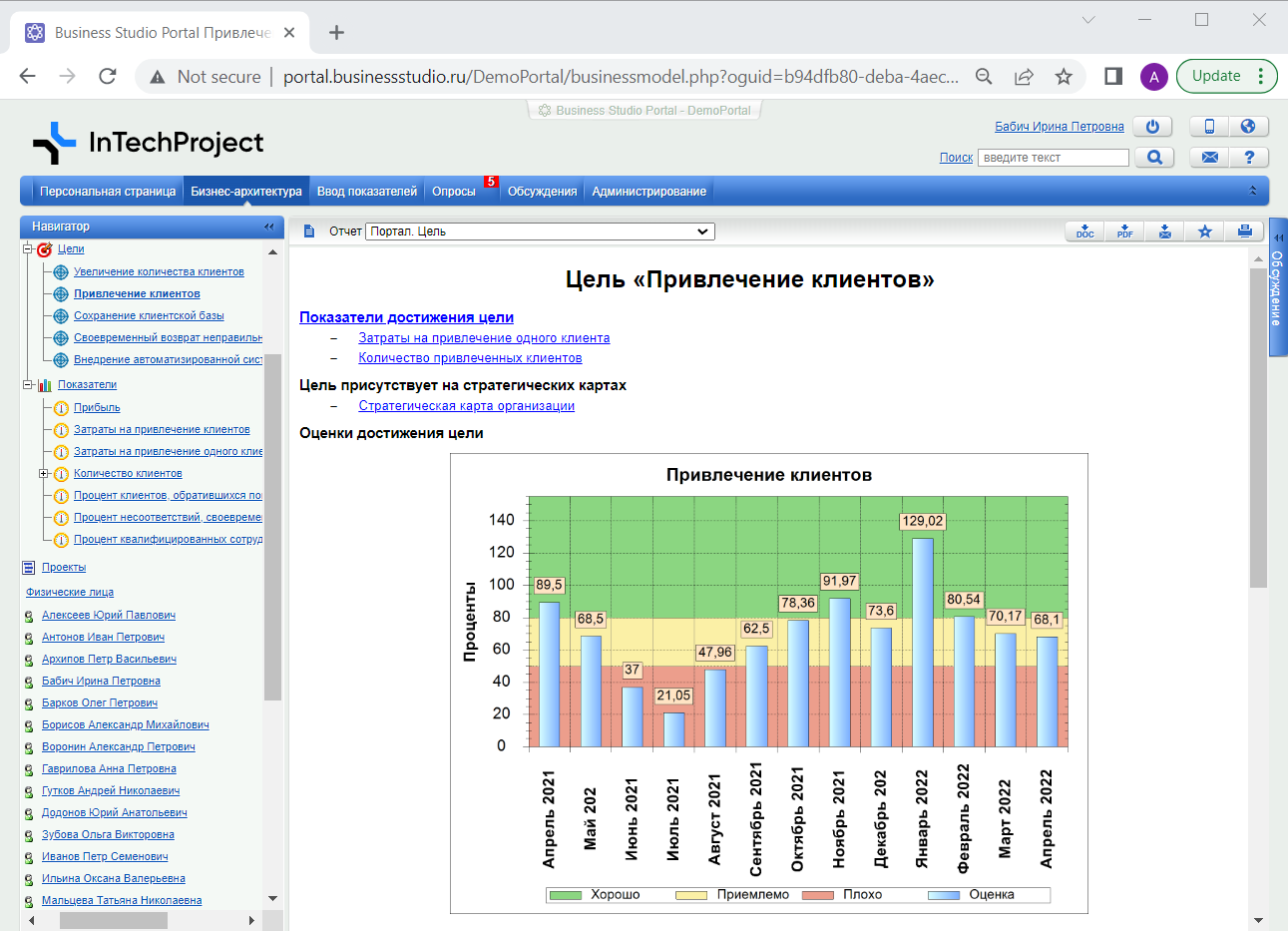Click the magnifier search button
This screenshot has height=931, width=1288.
1154,158
